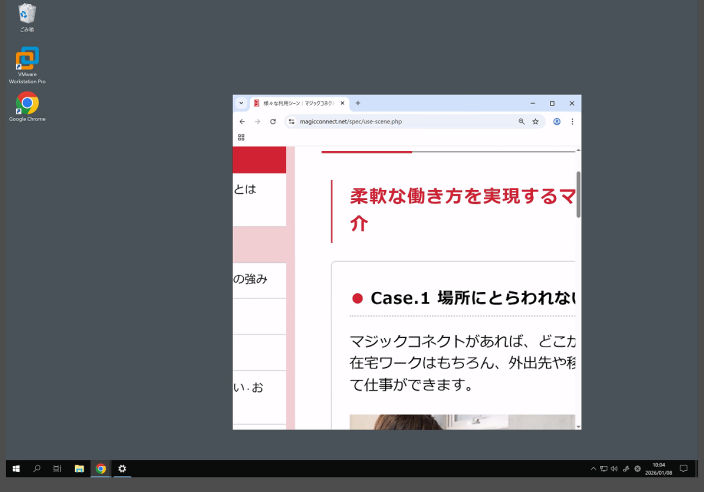The image size is (704, 492).
Task: Open the Recycle Bin desktop icon
Action: pyautogui.click(x=27, y=17)
